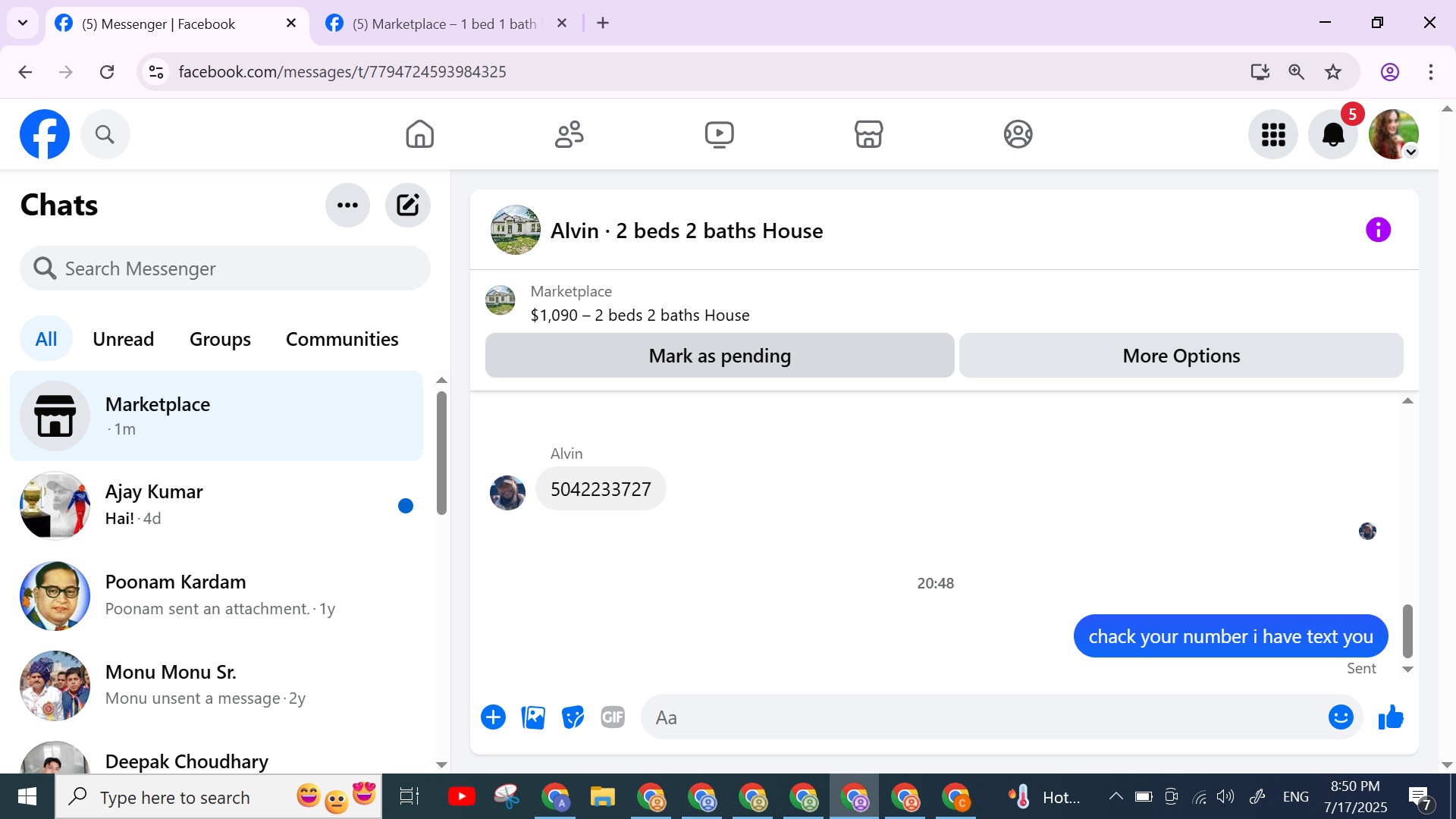Open the Notifications bell
Image resolution: width=1456 pixels, height=819 pixels.
click(1333, 134)
